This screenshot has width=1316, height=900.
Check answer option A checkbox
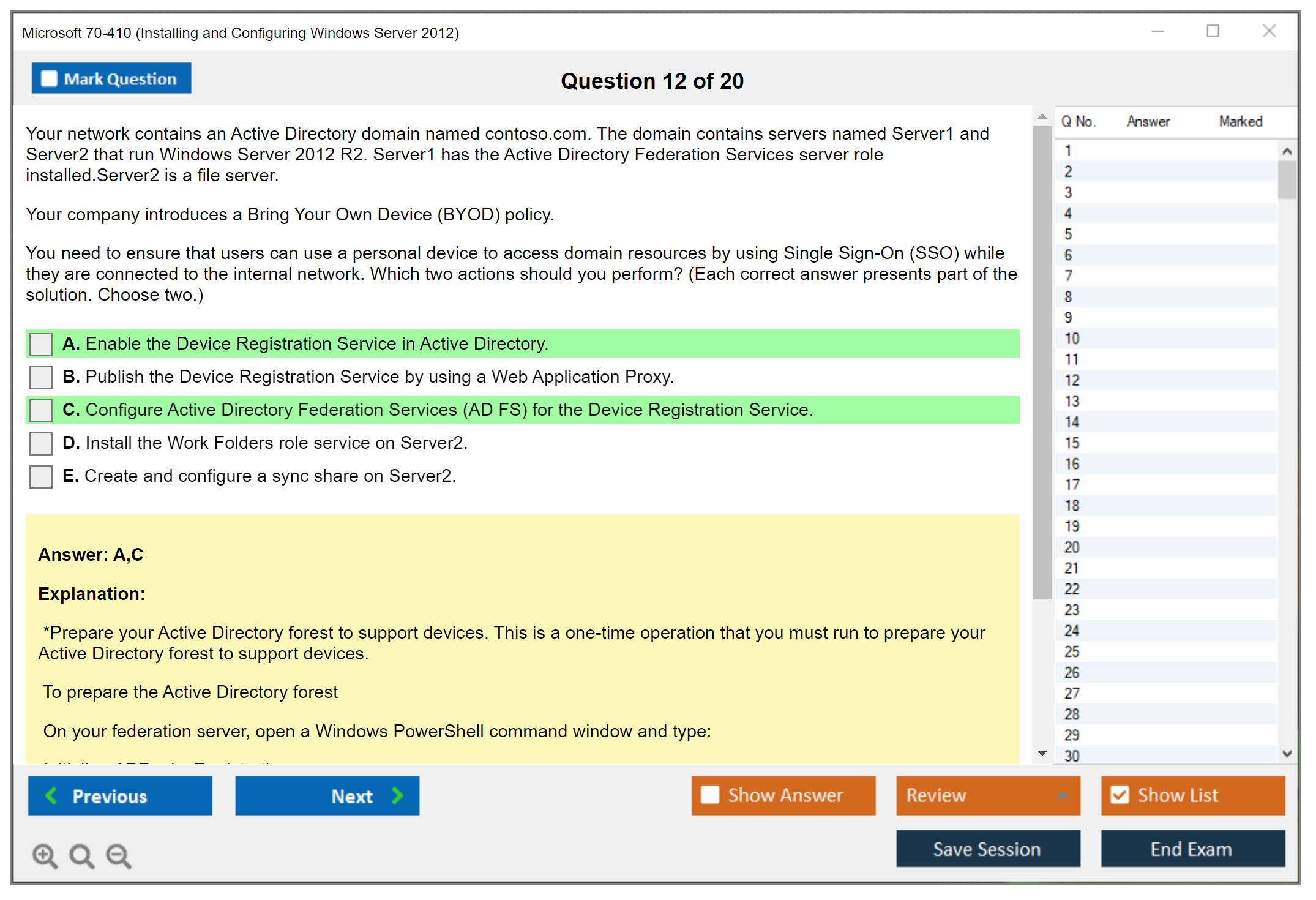(x=41, y=344)
